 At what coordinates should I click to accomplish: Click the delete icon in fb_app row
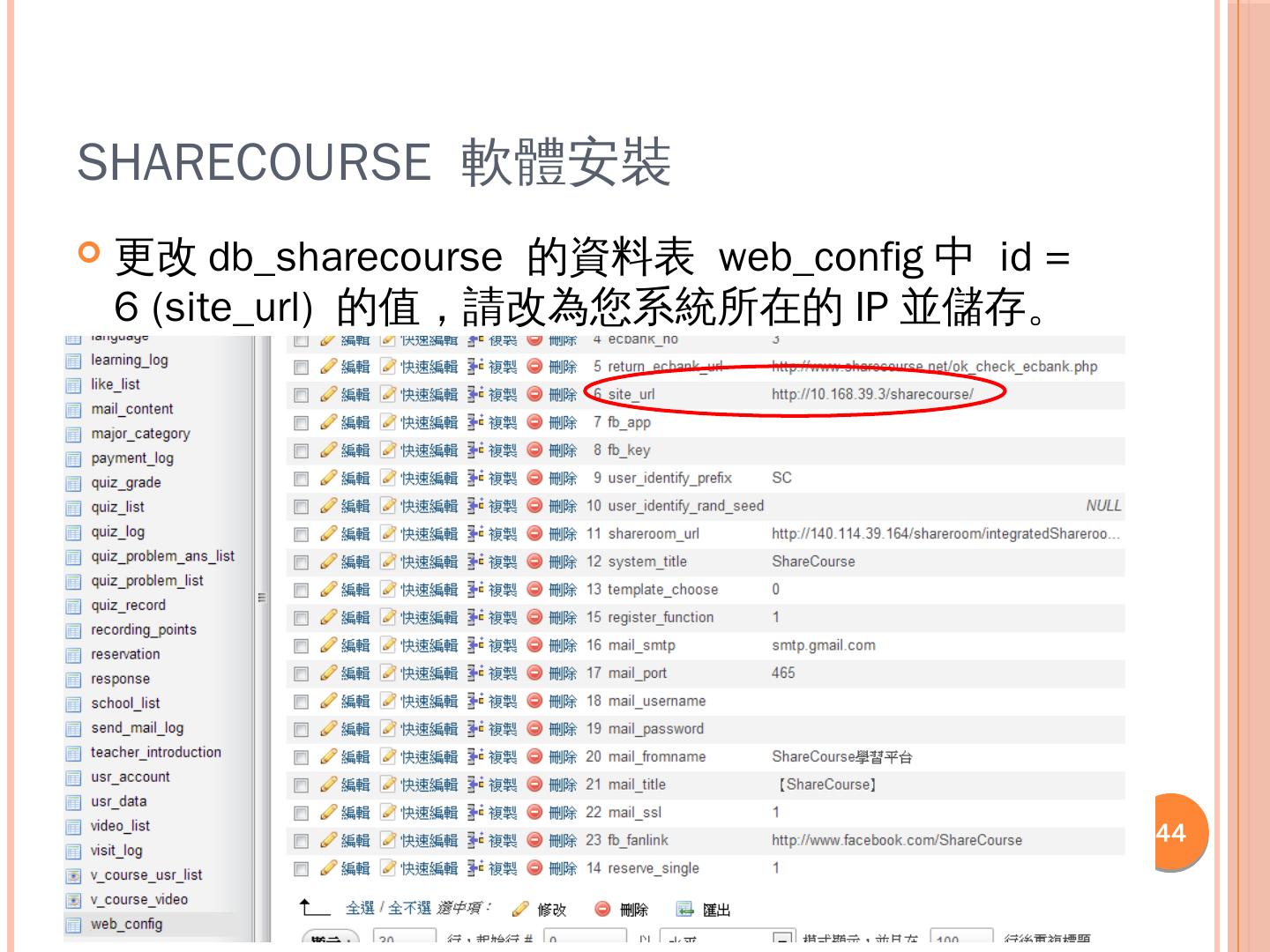click(x=534, y=422)
